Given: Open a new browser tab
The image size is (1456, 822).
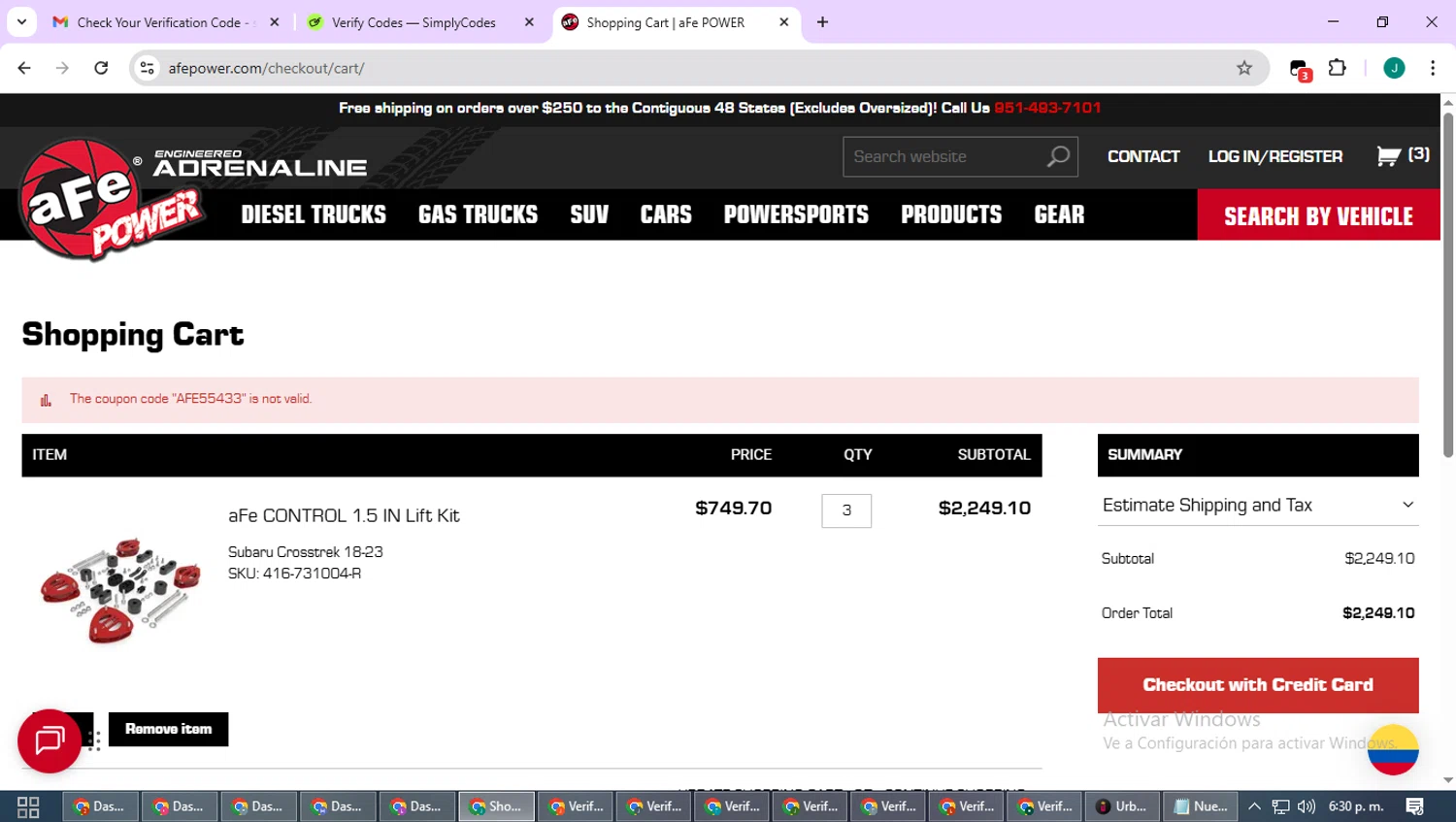Looking at the screenshot, I should (x=822, y=22).
